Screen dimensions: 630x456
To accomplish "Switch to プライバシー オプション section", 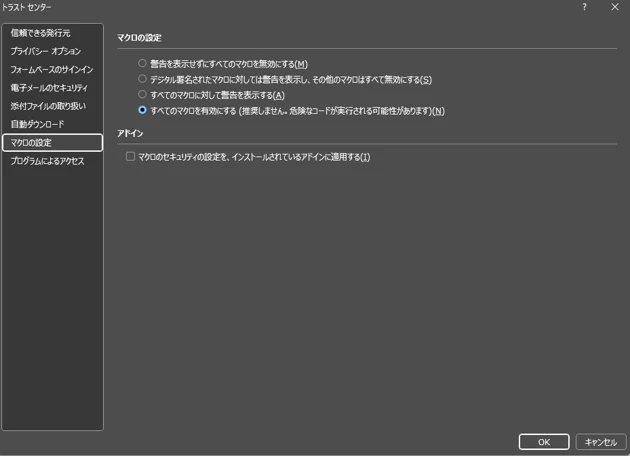I will pyautogui.click(x=52, y=51).
